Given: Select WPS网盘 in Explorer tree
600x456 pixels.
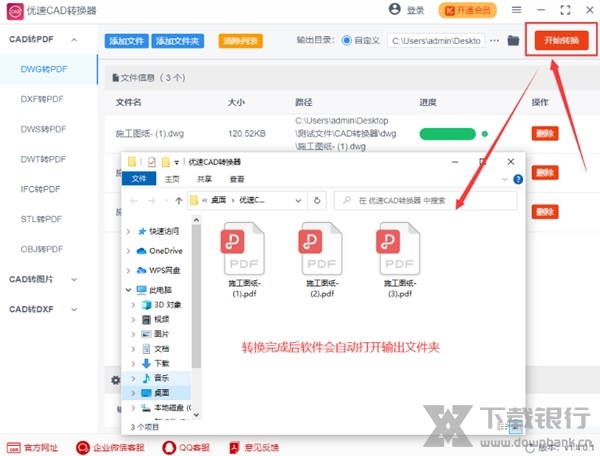Looking at the screenshot, I should (158, 270).
